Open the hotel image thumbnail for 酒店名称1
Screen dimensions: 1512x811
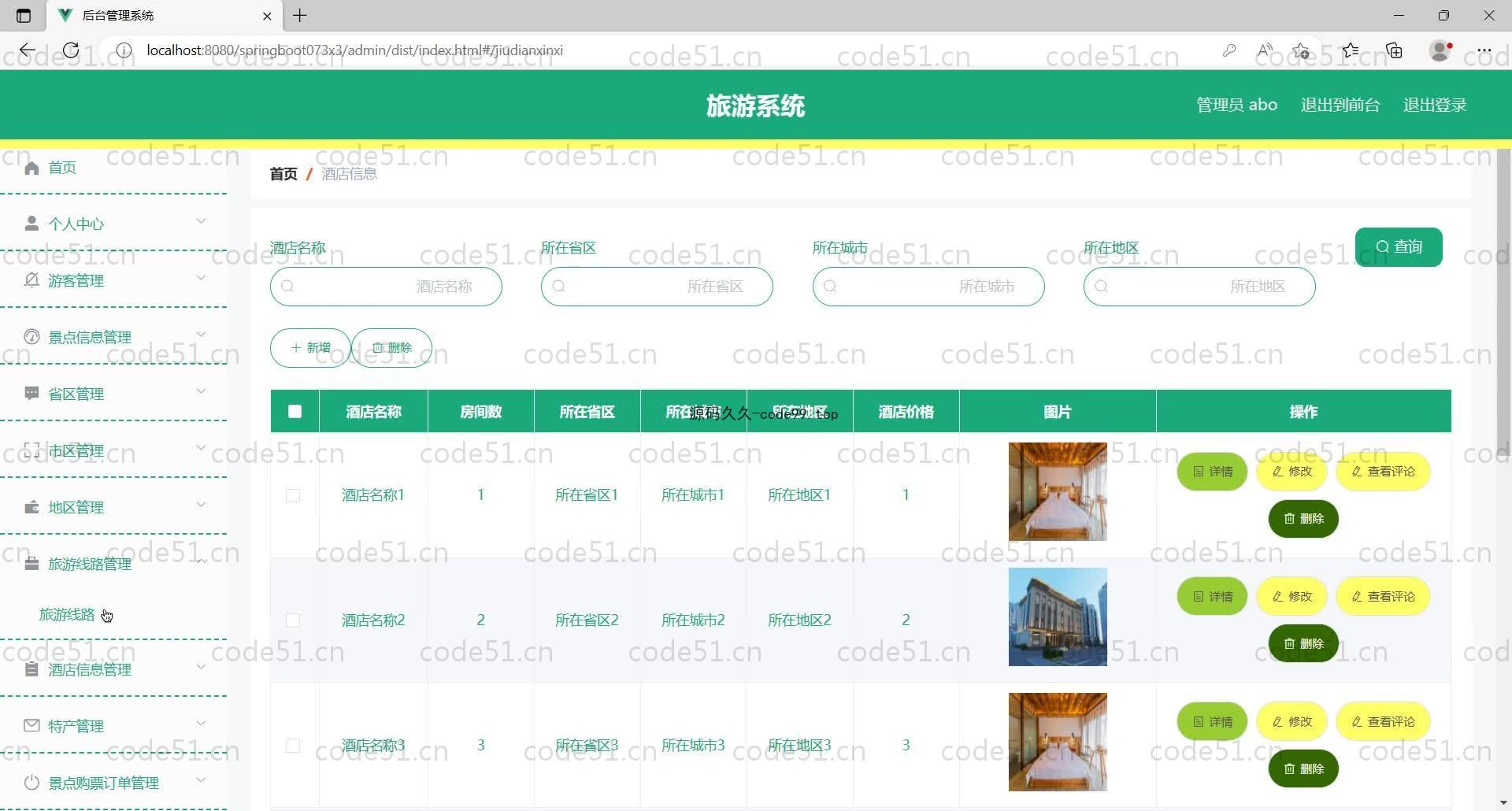click(x=1058, y=492)
